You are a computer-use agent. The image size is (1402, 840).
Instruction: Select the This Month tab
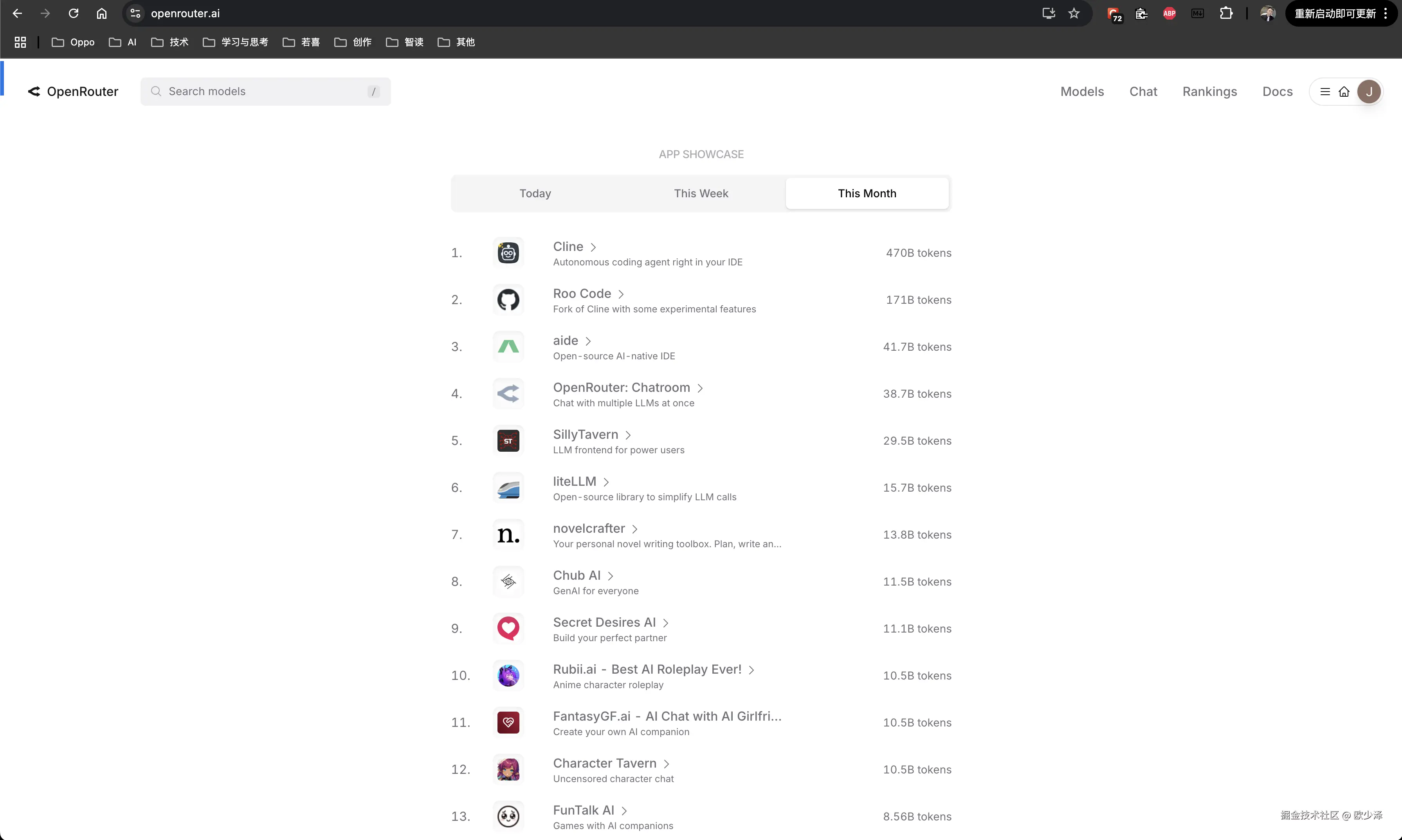pyautogui.click(x=867, y=194)
